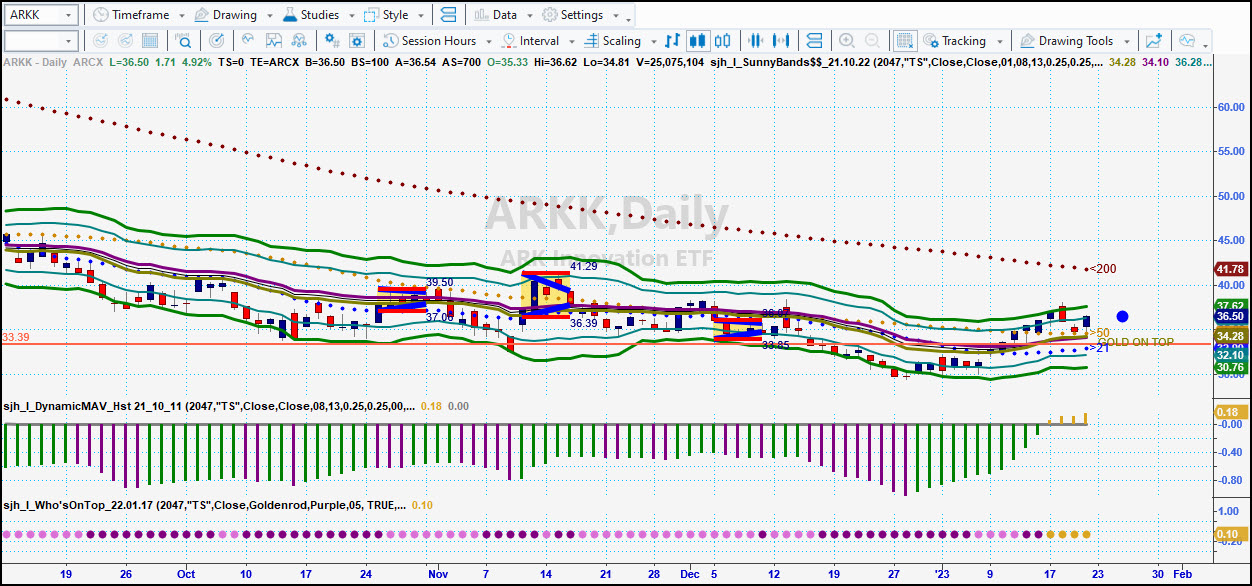Open the Settings menu
This screenshot has width=1252, height=586.
[580, 15]
